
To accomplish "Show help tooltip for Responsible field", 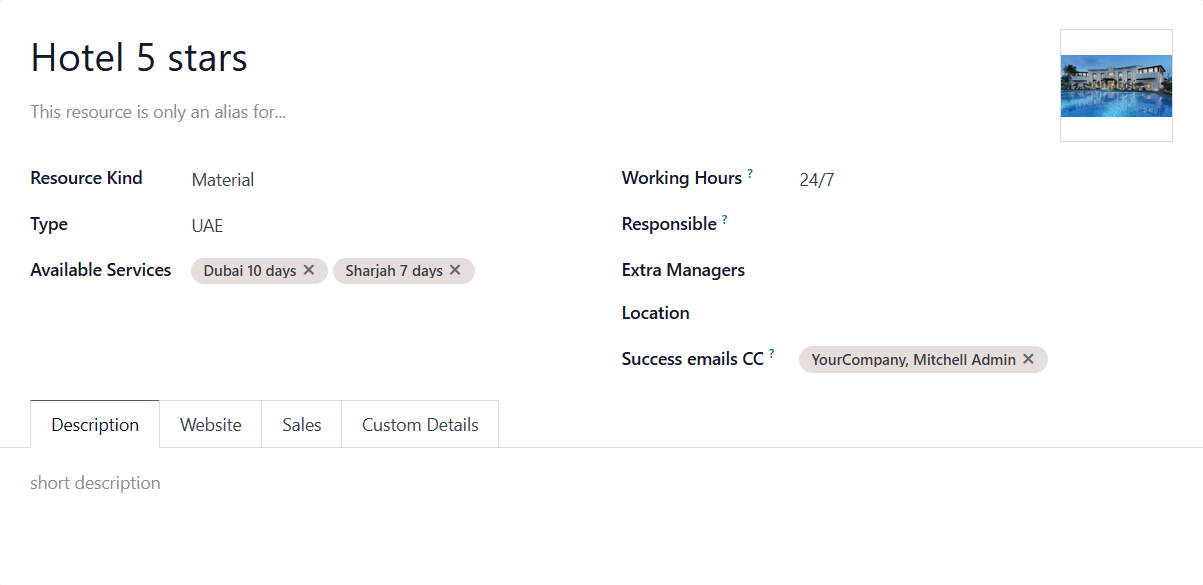I will point(725,219).
